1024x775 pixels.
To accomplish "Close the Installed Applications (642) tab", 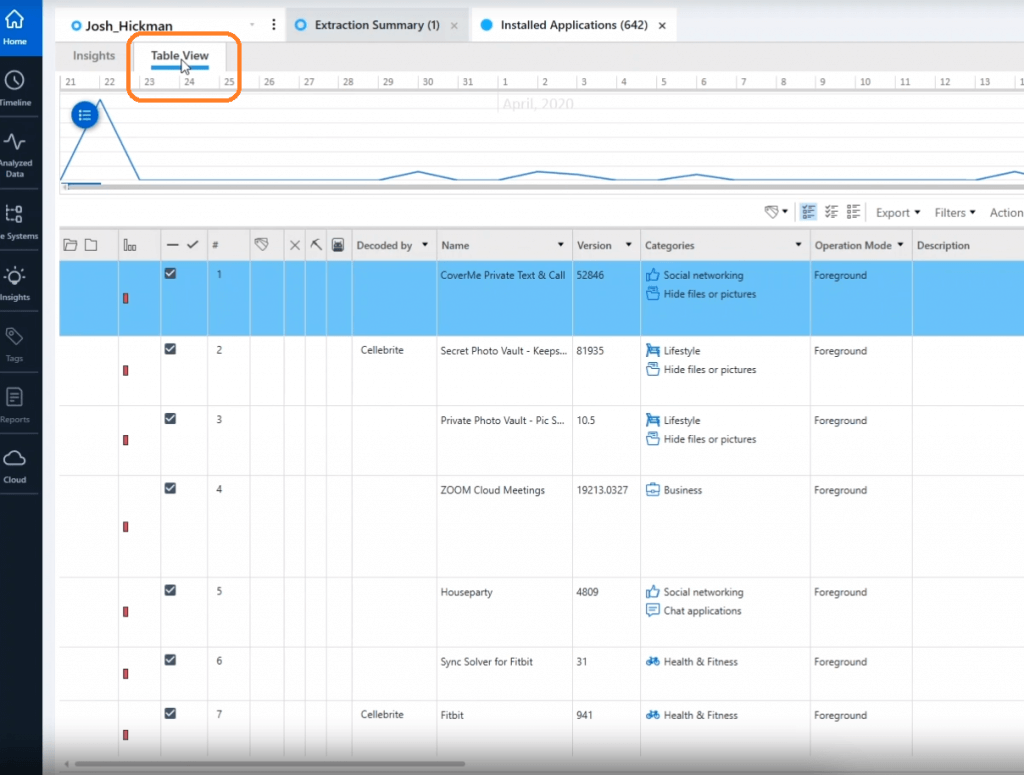I will point(661,25).
